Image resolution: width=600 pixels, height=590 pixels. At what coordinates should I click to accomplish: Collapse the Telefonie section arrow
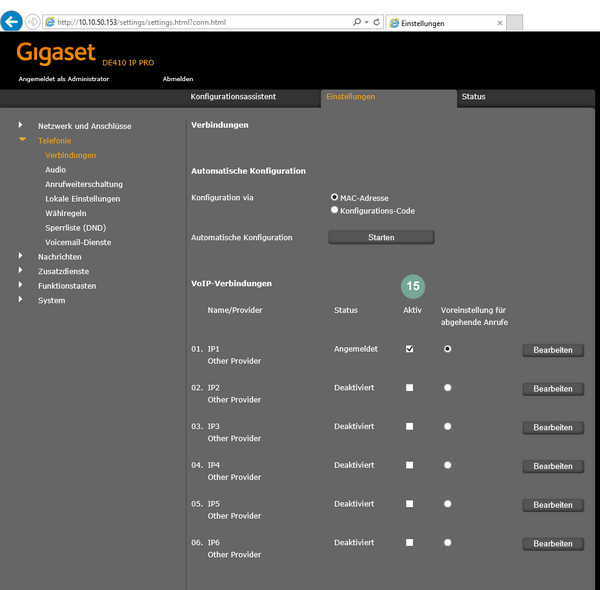click(23, 139)
